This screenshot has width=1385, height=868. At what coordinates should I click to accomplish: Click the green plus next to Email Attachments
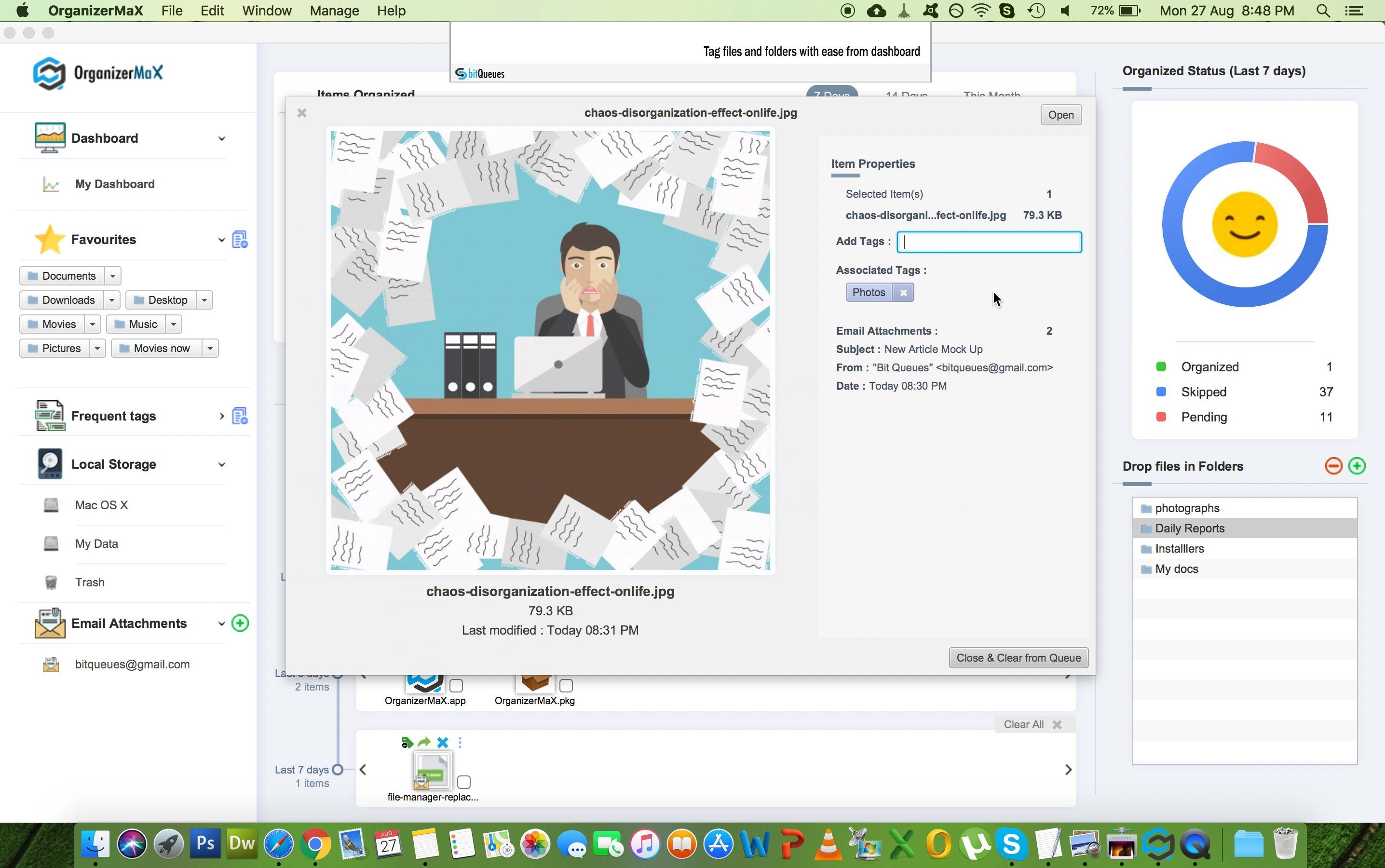coord(240,623)
